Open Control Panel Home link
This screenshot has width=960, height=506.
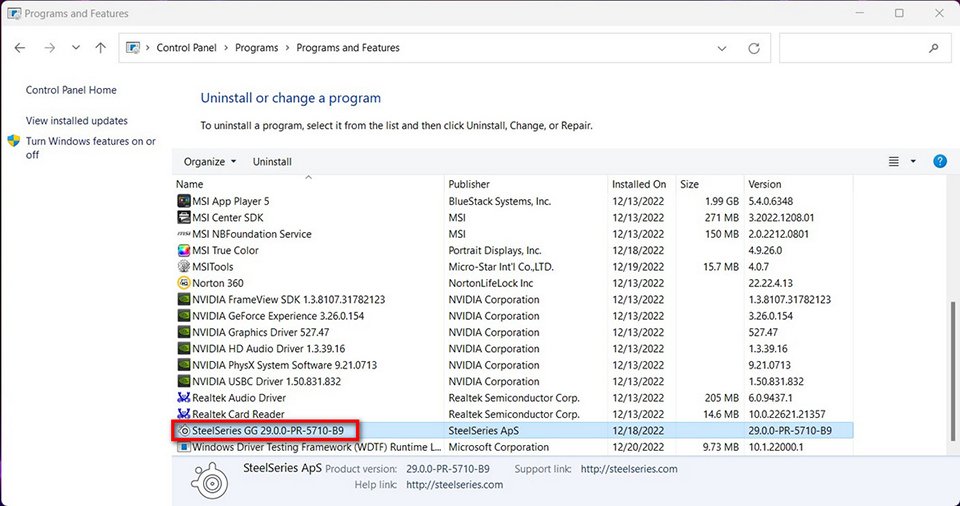[71, 90]
